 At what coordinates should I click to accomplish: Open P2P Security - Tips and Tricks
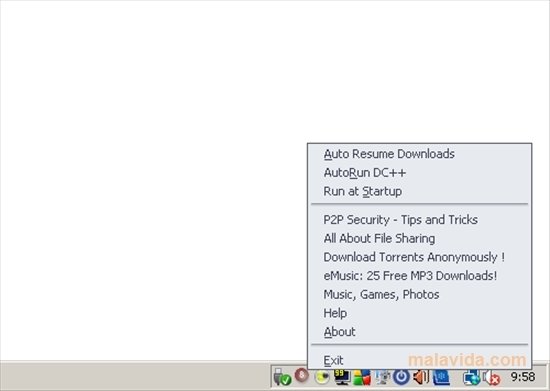(420, 220)
